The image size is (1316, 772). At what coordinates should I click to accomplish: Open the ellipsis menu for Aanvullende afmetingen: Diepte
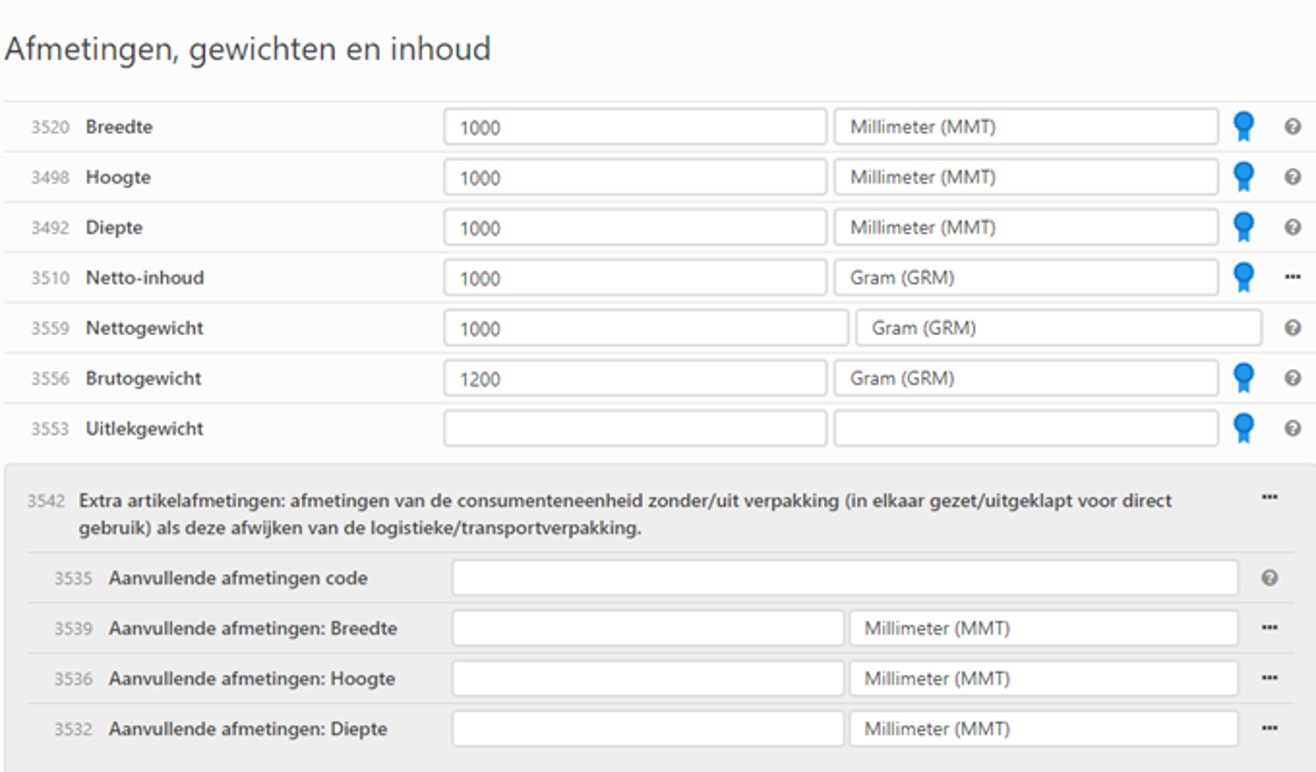pos(1268,729)
